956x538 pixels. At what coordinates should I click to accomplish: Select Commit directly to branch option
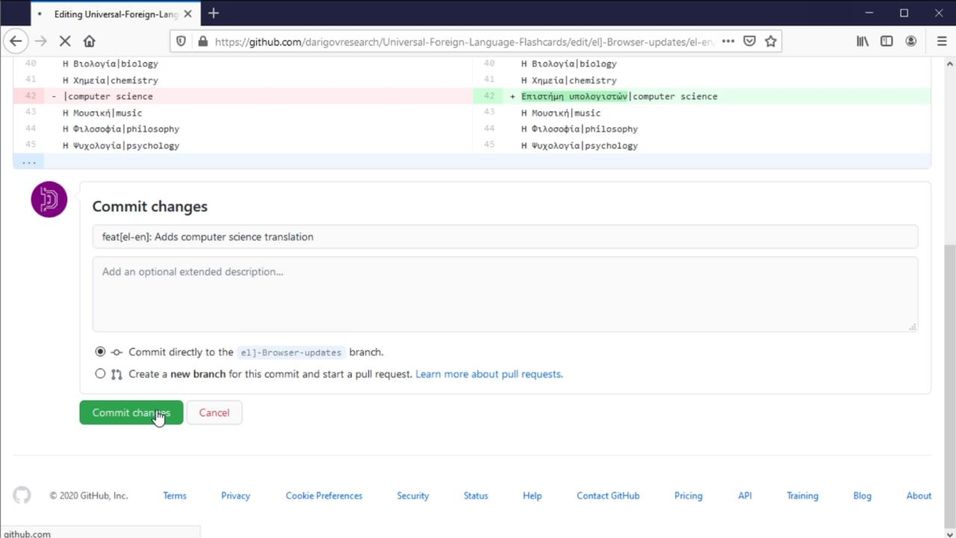click(100, 352)
